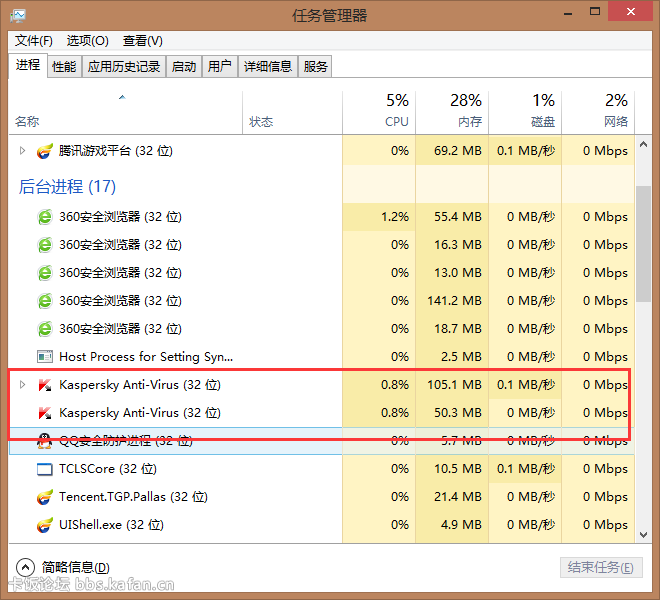The height and width of the screenshot is (600, 660).
Task: Switch to the 用户 tab
Action: coord(220,67)
